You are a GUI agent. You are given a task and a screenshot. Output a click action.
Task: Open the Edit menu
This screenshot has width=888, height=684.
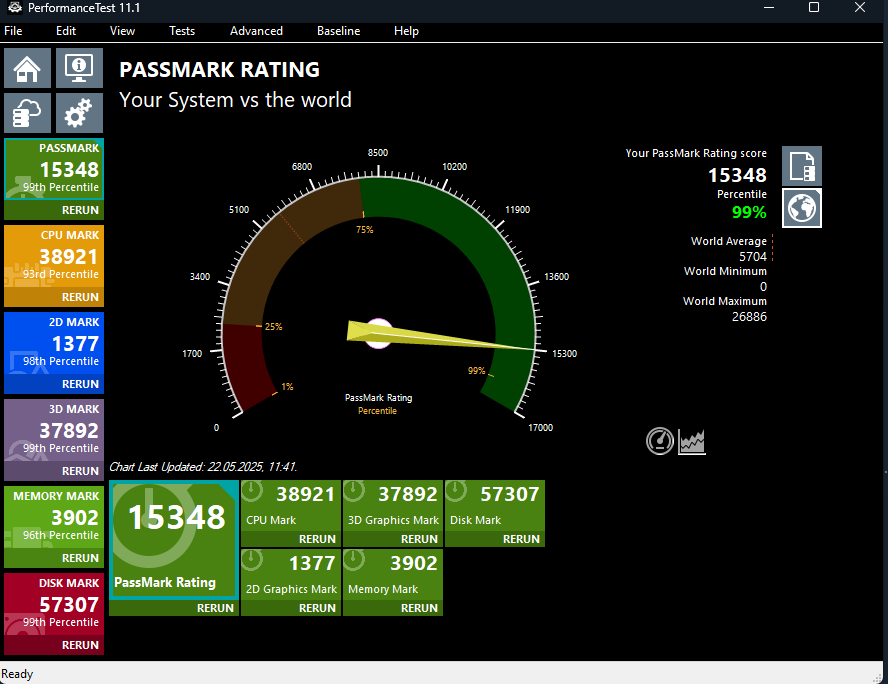pyautogui.click(x=66, y=31)
